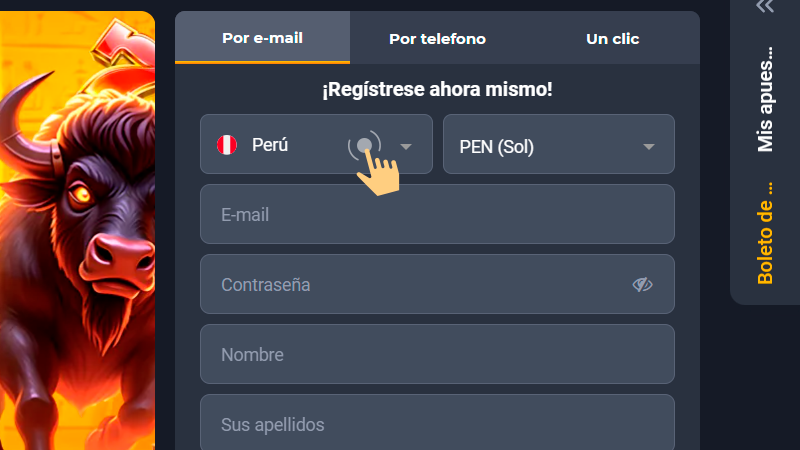This screenshot has height=450, width=800.
Task: Expand the PEN (Sol) currency arrow
Action: pos(649,147)
